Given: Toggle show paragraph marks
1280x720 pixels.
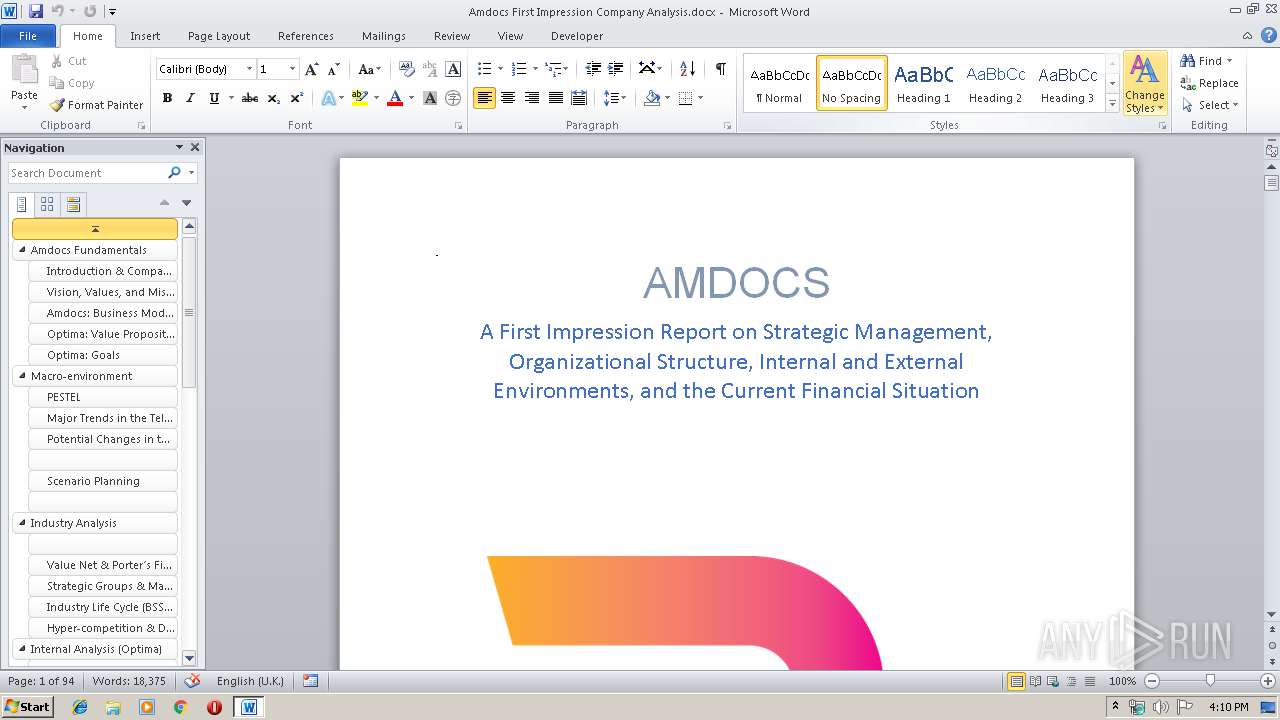Looking at the screenshot, I should pos(720,69).
